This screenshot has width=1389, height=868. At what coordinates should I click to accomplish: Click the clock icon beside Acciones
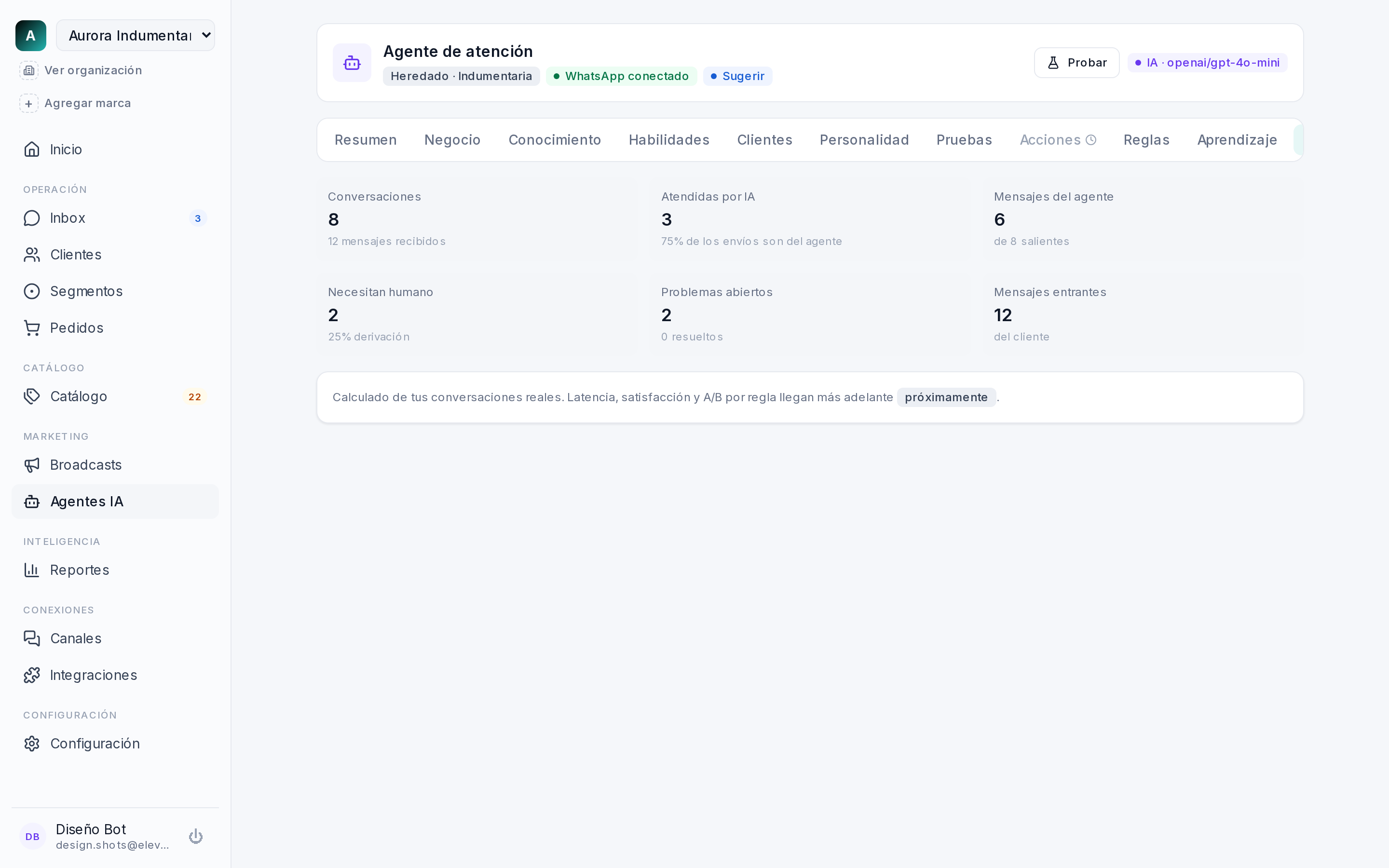(x=1091, y=140)
